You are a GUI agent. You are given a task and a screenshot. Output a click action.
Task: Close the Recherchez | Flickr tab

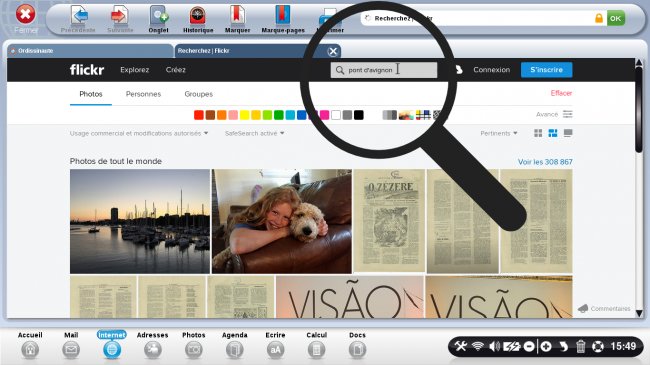[x=332, y=51]
